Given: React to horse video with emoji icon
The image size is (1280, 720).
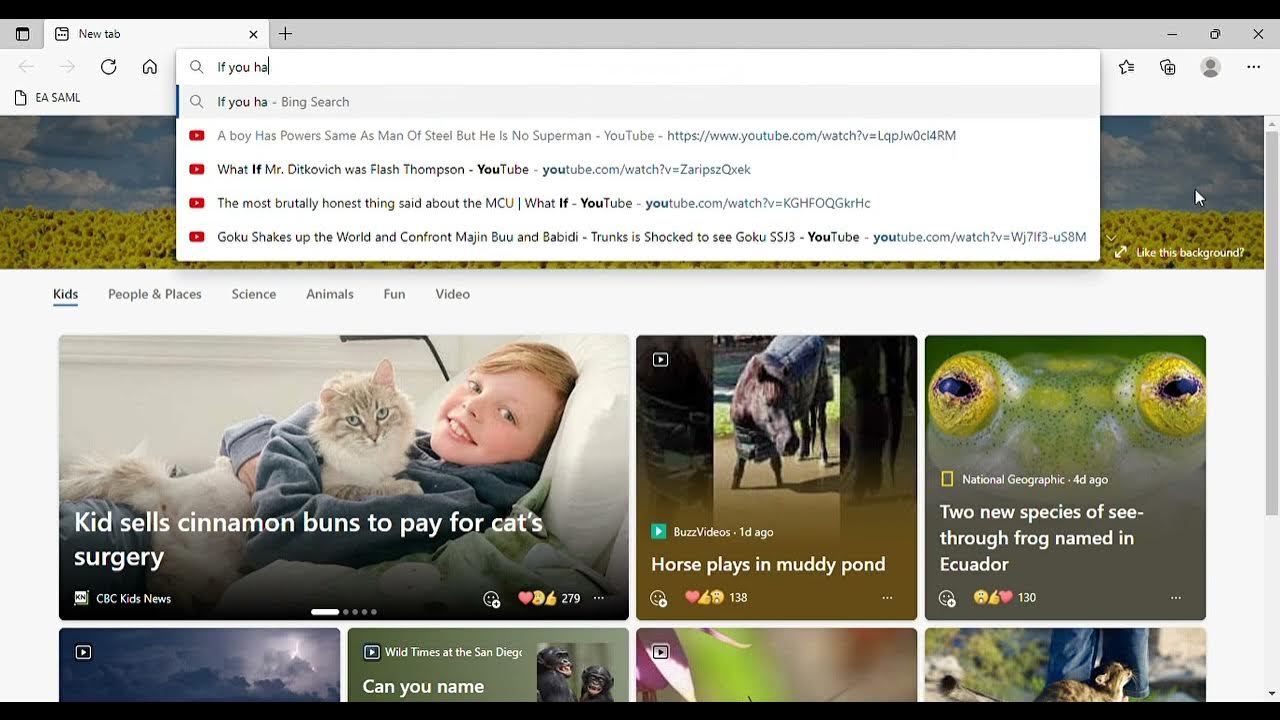Looking at the screenshot, I should [658, 598].
